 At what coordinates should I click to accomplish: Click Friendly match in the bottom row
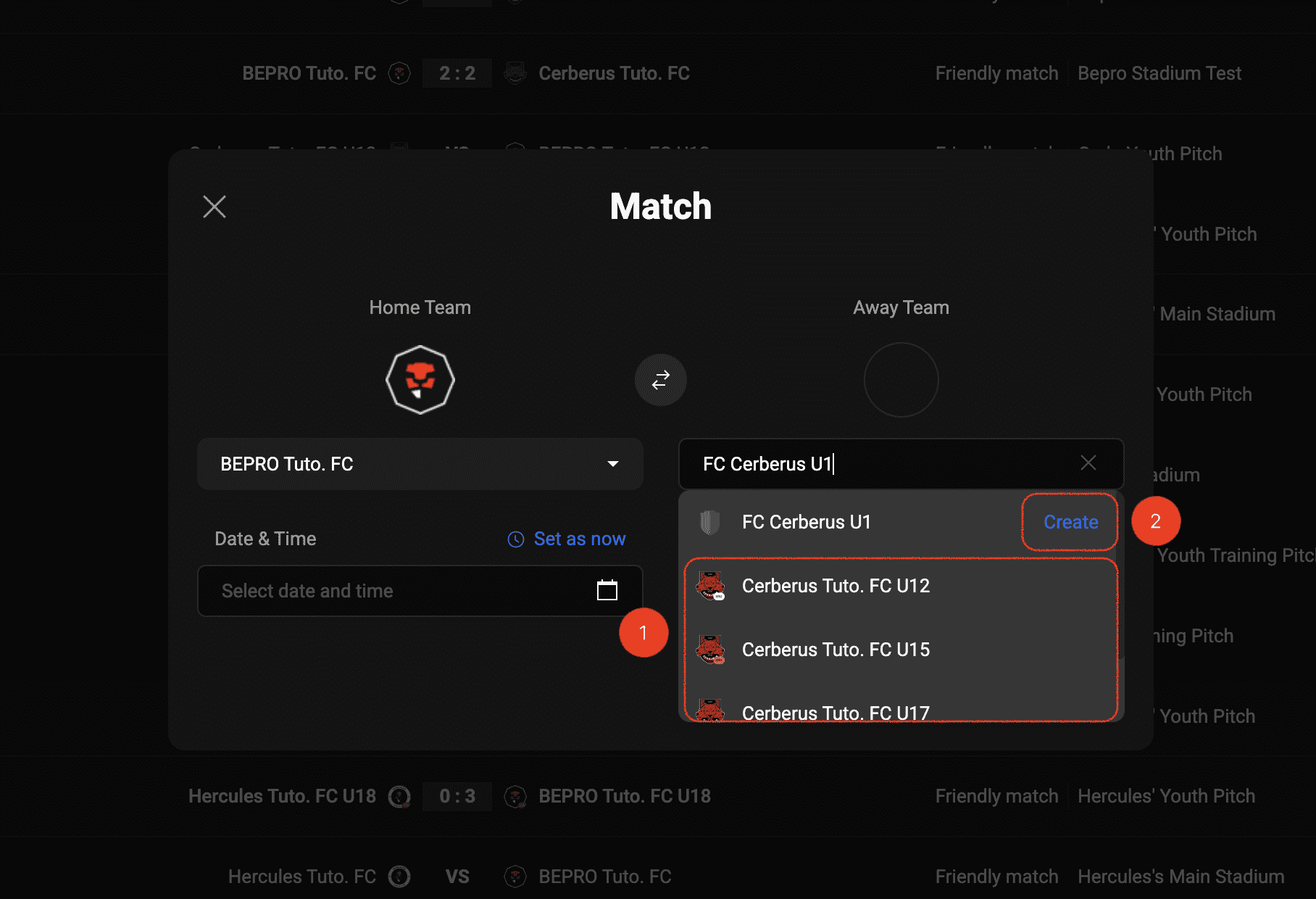pyautogui.click(x=997, y=877)
